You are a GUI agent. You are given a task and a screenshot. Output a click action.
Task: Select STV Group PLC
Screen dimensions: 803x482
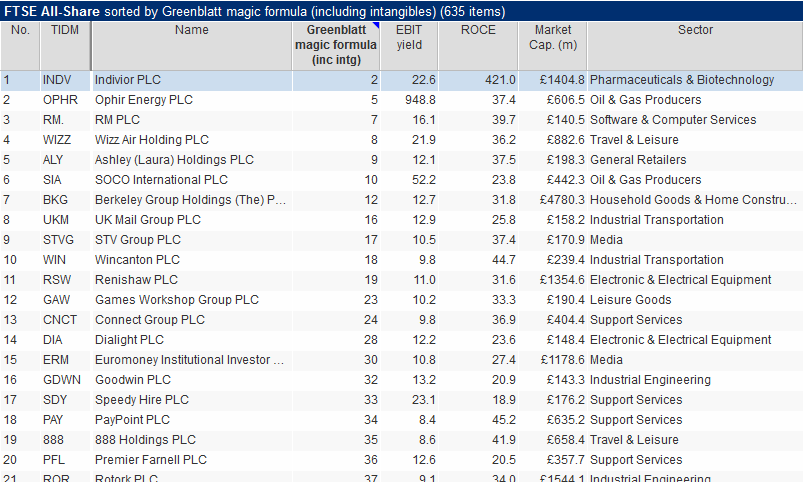(x=138, y=240)
